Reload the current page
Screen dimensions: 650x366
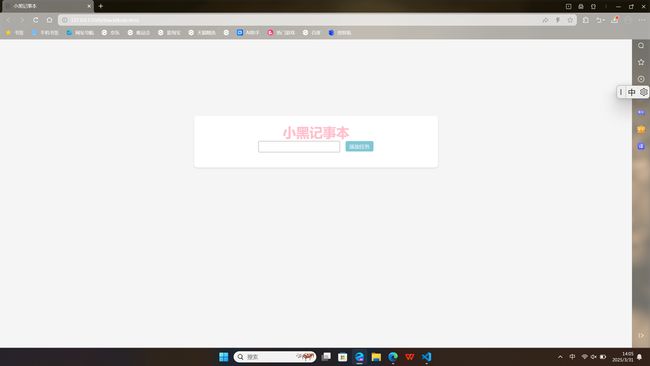[x=36, y=20]
